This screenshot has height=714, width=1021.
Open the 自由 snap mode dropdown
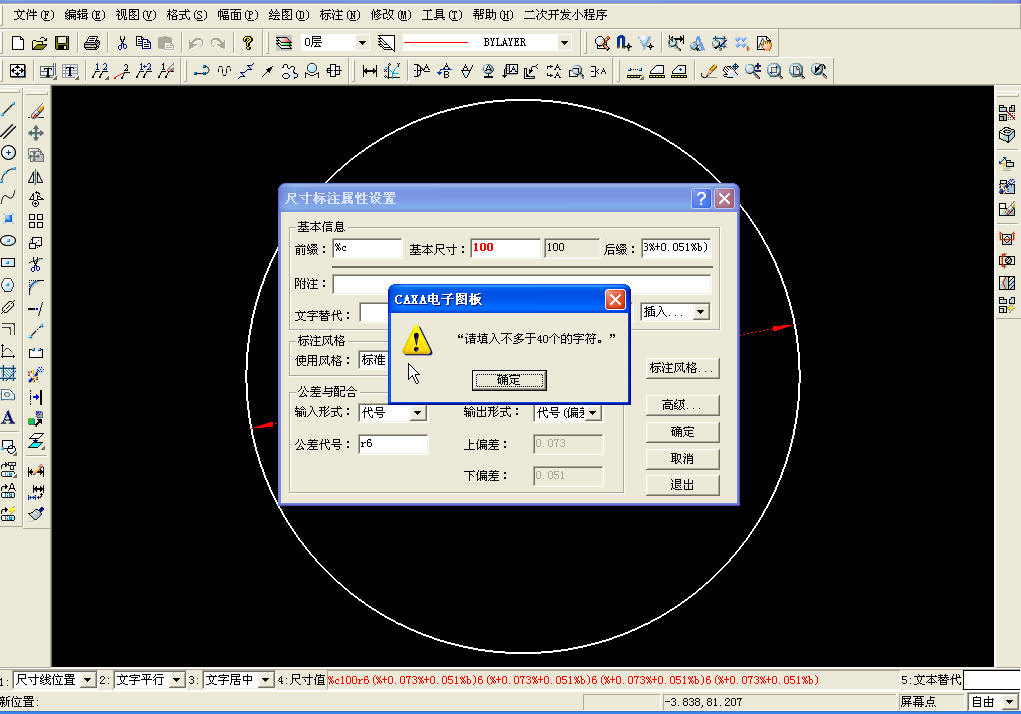coord(1009,702)
